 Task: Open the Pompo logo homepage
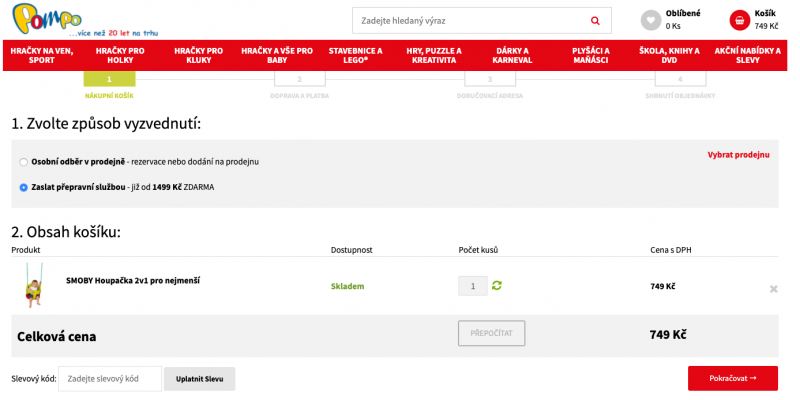tap(47, 17)
